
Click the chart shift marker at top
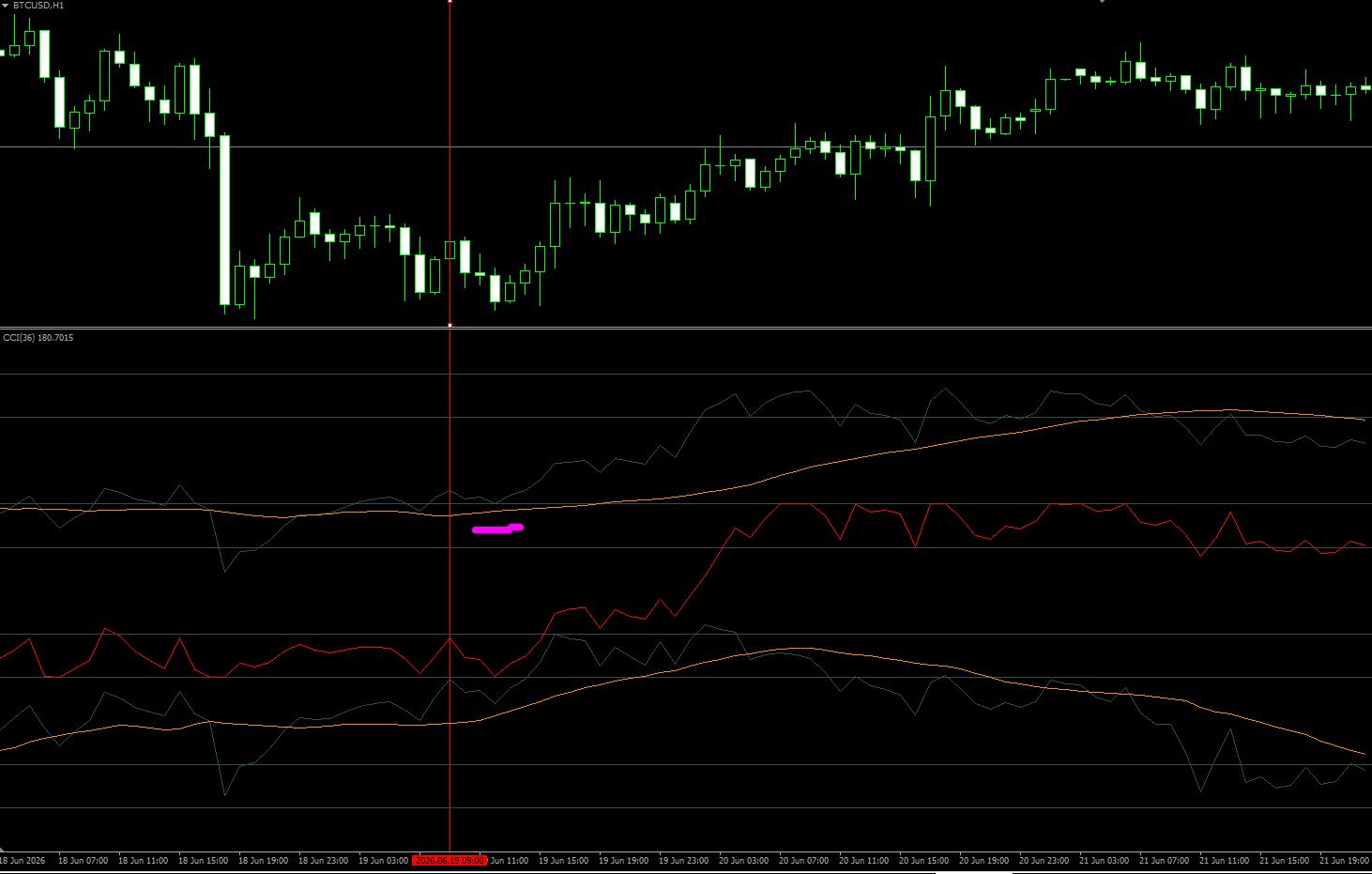[x=1103, y=2]
